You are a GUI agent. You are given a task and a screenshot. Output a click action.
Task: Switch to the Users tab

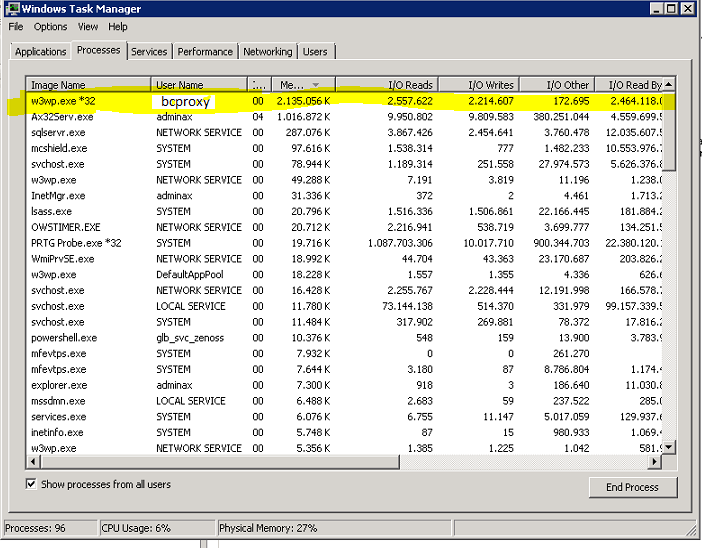point(315,51)
